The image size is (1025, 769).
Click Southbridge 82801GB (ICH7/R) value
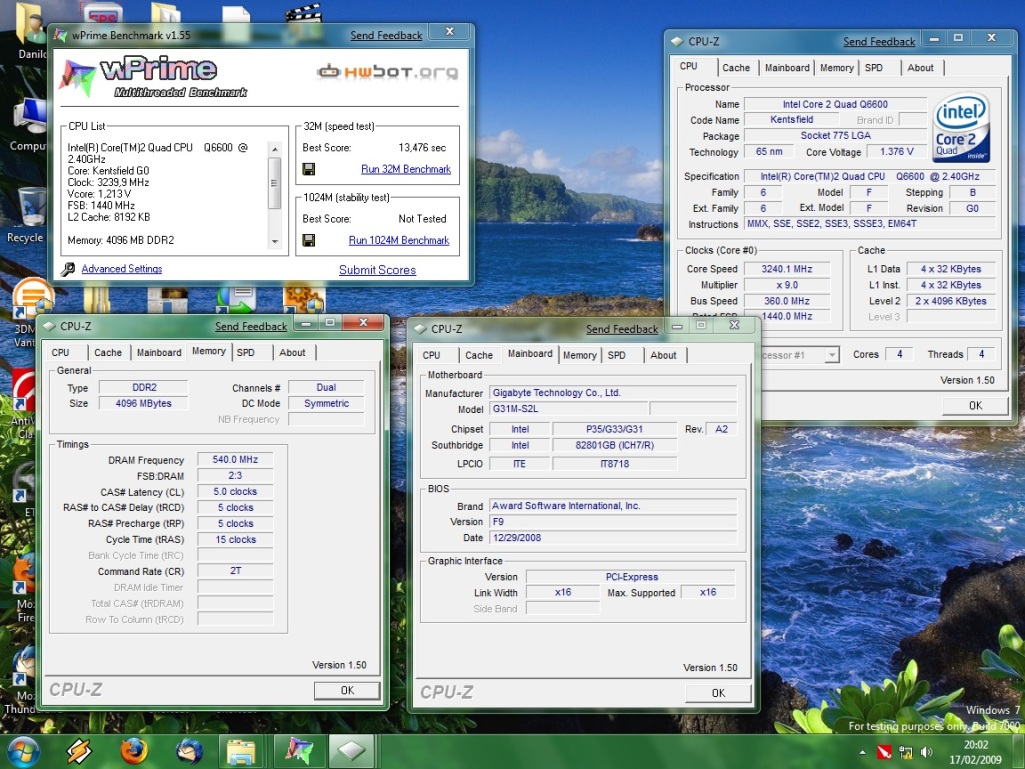614,445
